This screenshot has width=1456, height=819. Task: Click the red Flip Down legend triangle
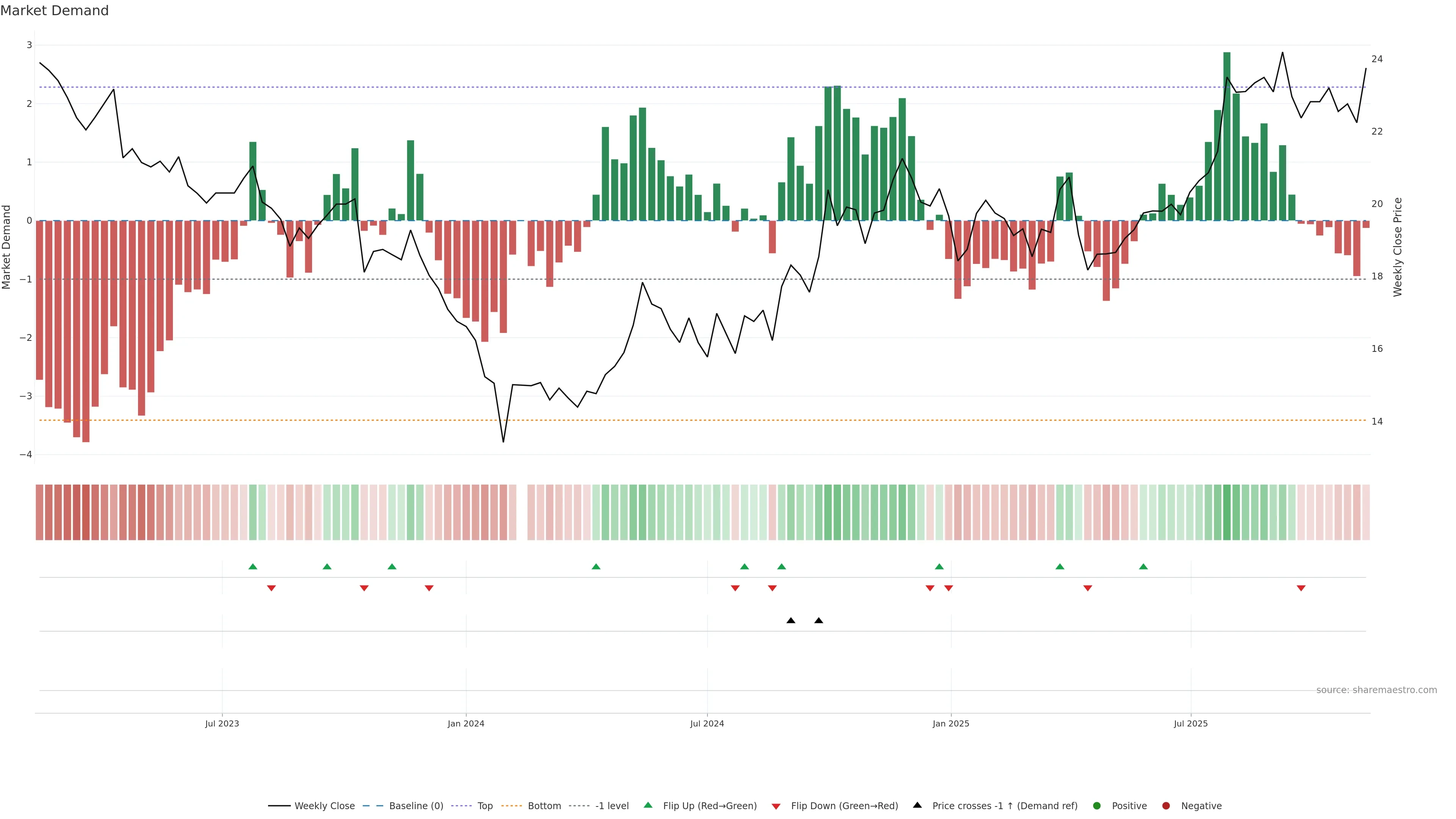point(776,806)
